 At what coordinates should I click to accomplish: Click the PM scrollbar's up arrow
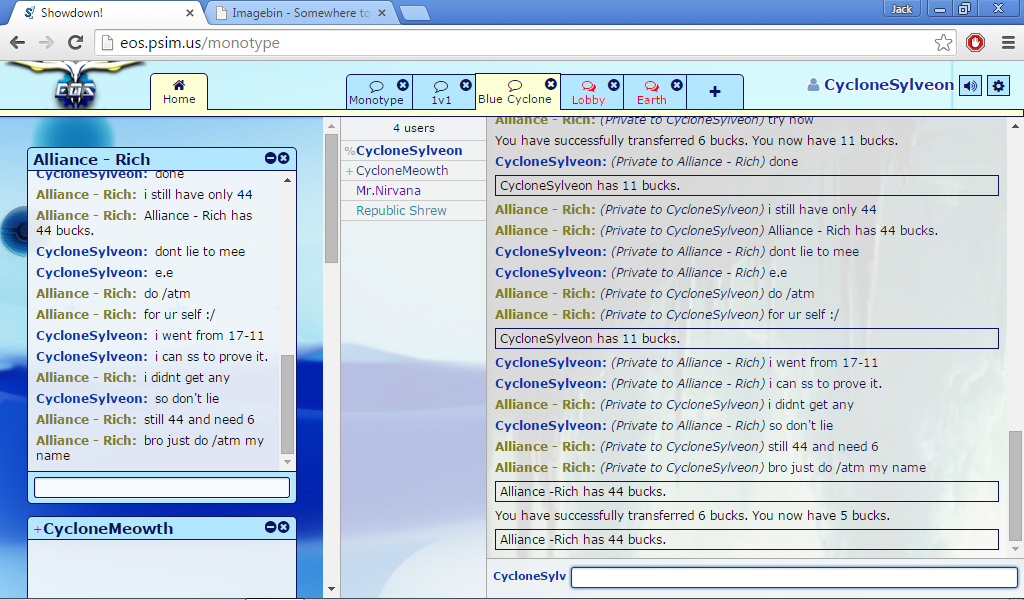pos(287,180)
